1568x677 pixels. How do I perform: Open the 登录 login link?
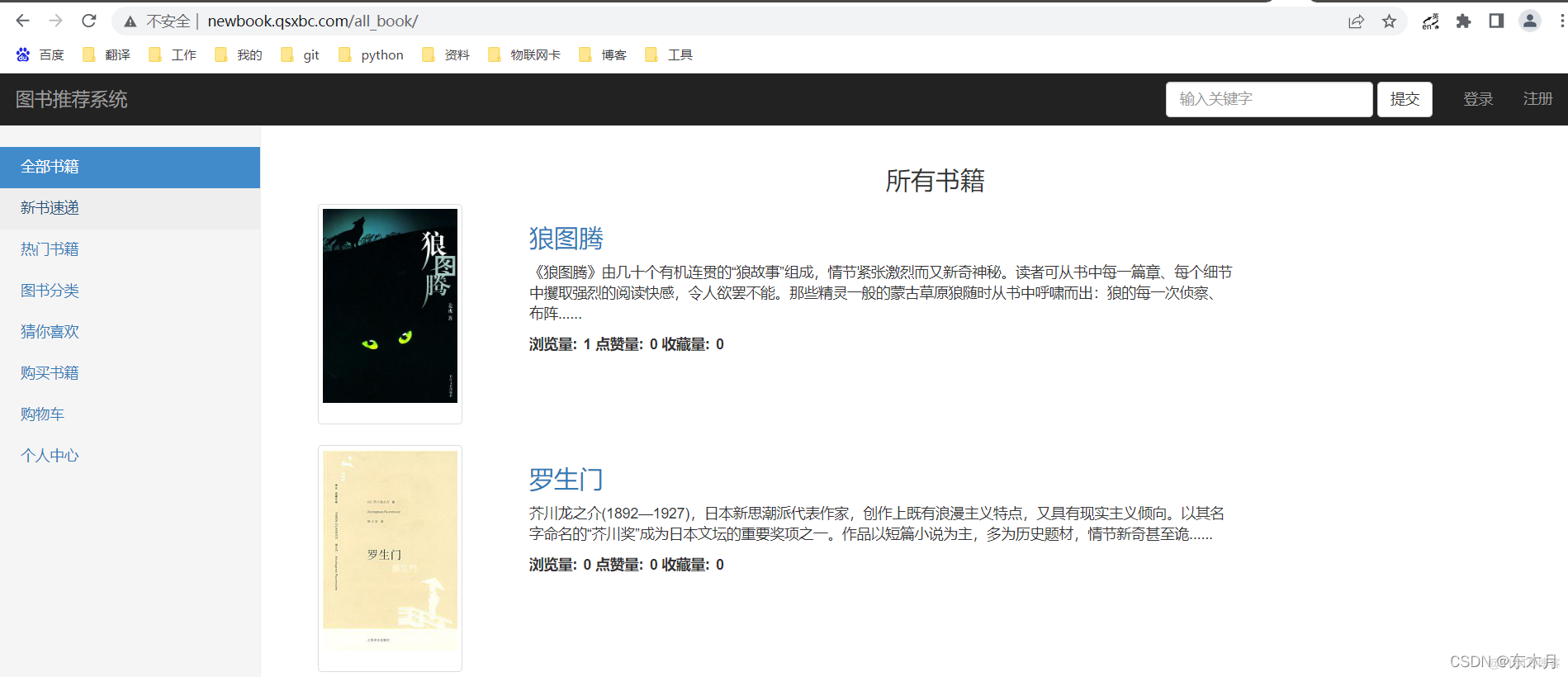[x=1478, y=99]
